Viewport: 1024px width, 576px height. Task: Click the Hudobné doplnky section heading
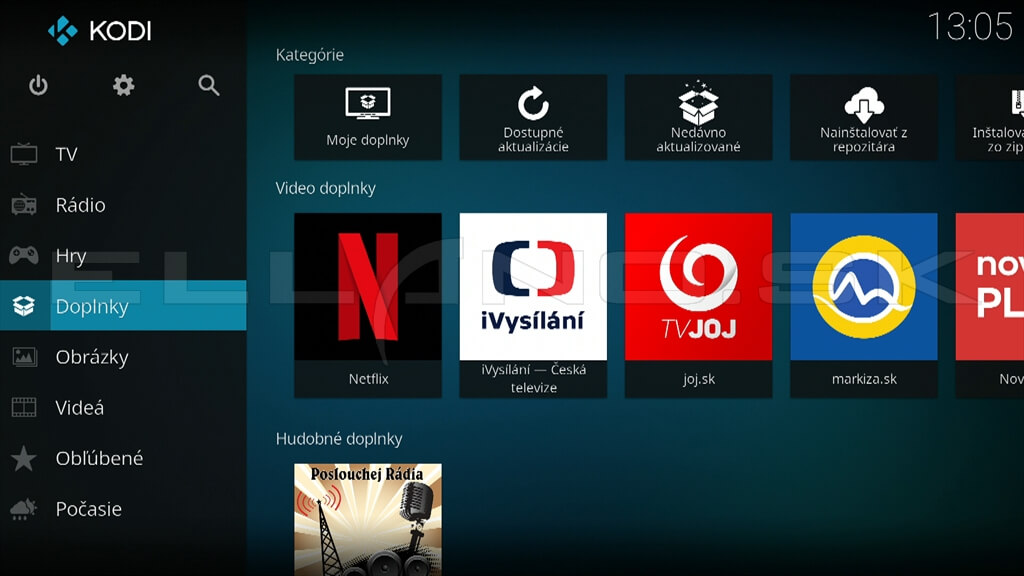pyautogui.click(x=339, y=439)
